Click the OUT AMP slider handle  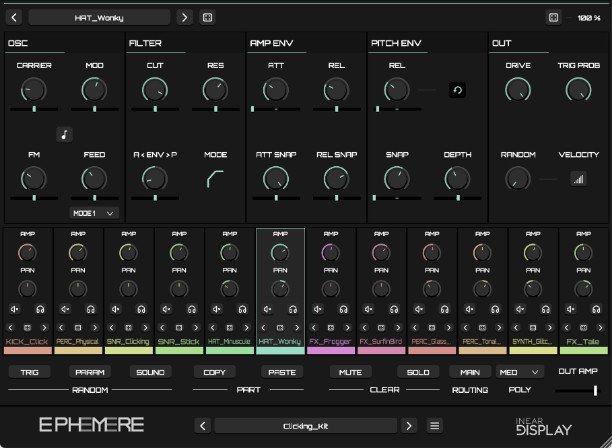(595, 390)
